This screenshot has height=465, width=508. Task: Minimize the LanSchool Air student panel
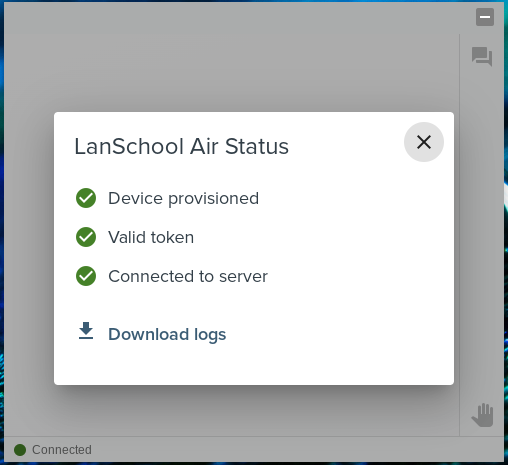tap(485, 17)
